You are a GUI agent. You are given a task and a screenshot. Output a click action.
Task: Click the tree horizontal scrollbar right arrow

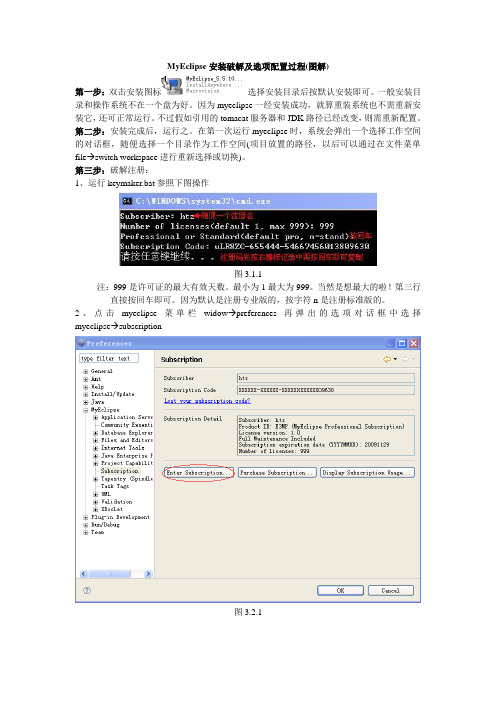(x=149, y=574)
